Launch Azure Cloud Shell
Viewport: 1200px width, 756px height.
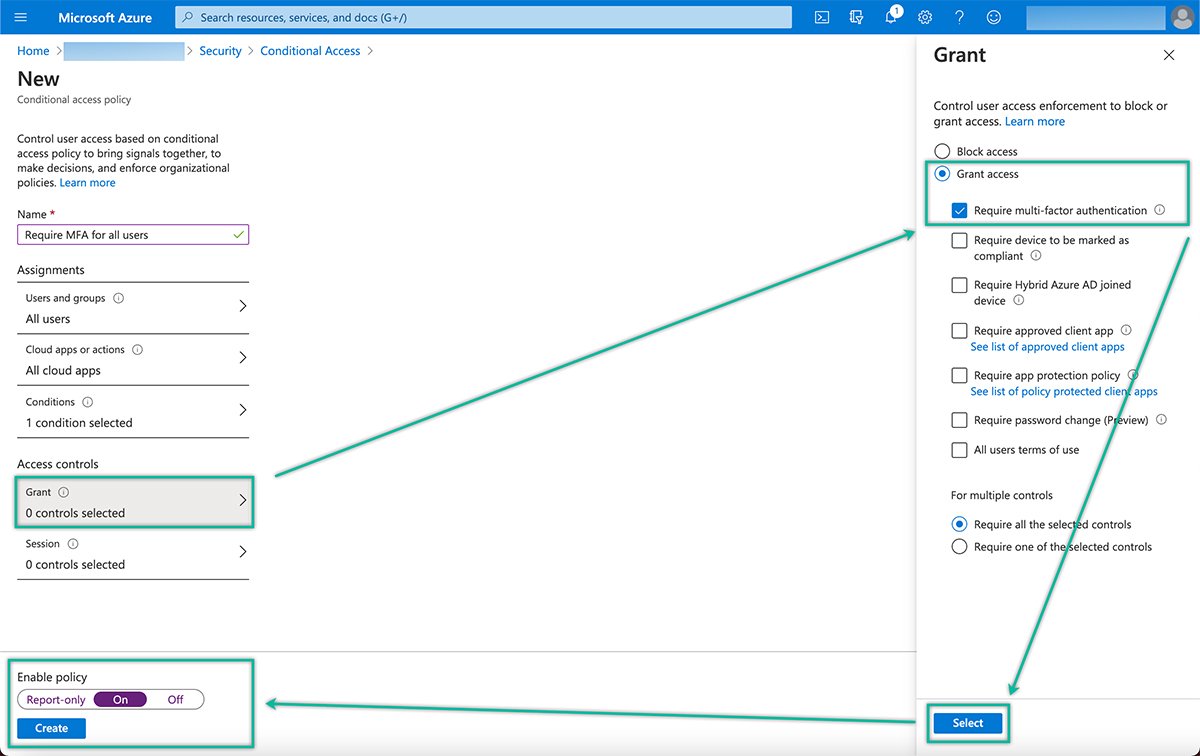[821, 16]
